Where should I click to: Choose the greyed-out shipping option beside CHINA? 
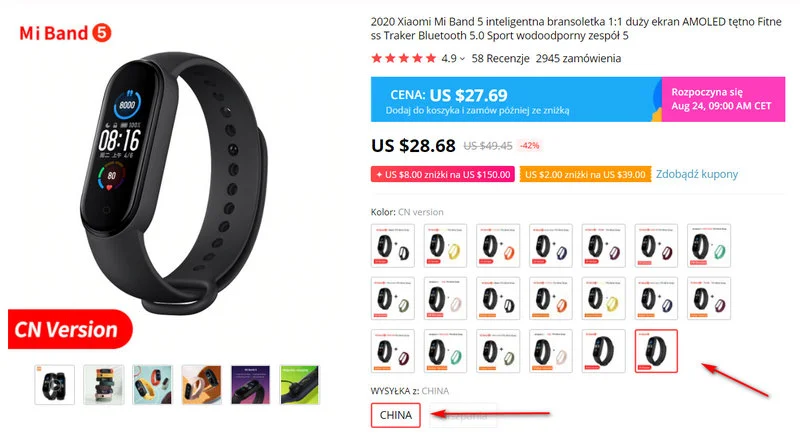click(x=463, y=415)
